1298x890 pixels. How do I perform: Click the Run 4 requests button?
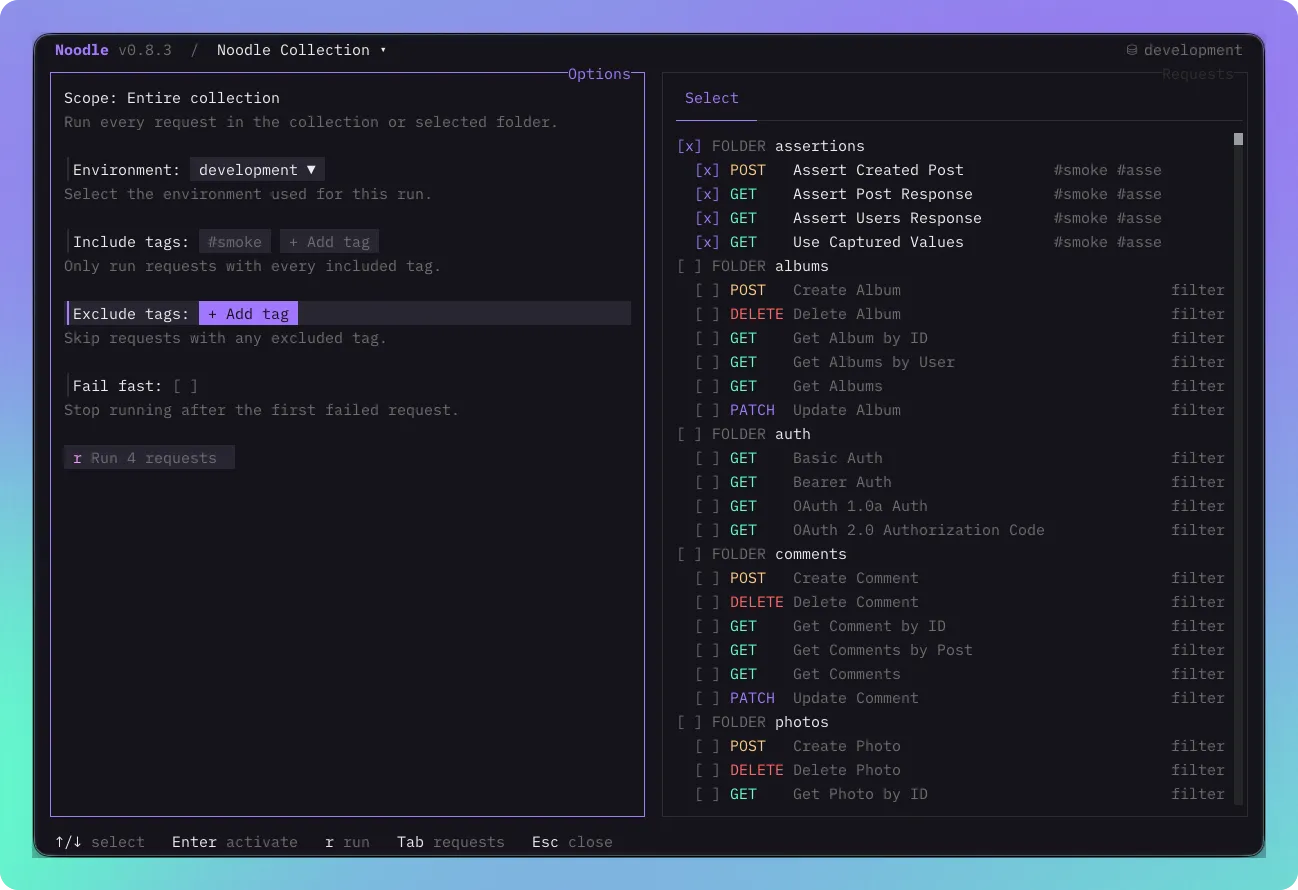(x=149, y=458)
